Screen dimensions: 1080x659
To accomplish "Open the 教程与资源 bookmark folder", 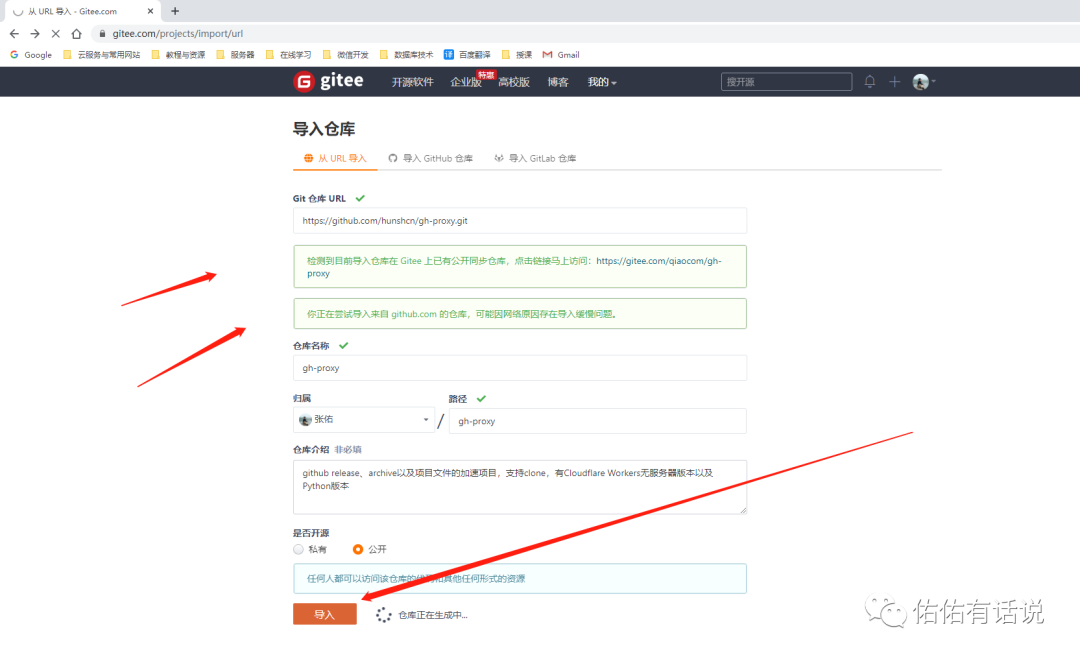I will [x=178, y=54].
